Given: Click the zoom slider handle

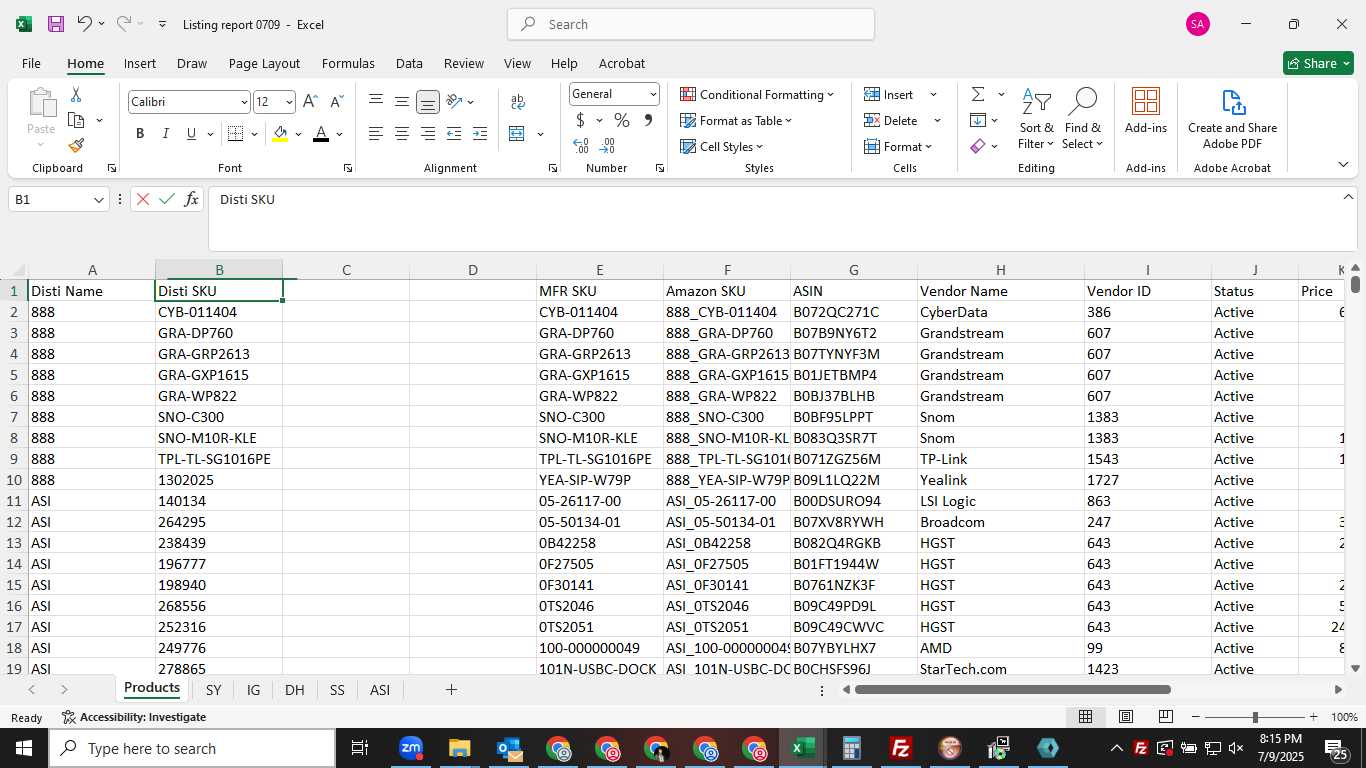Looking at the screenshot, I should 1255,717.
